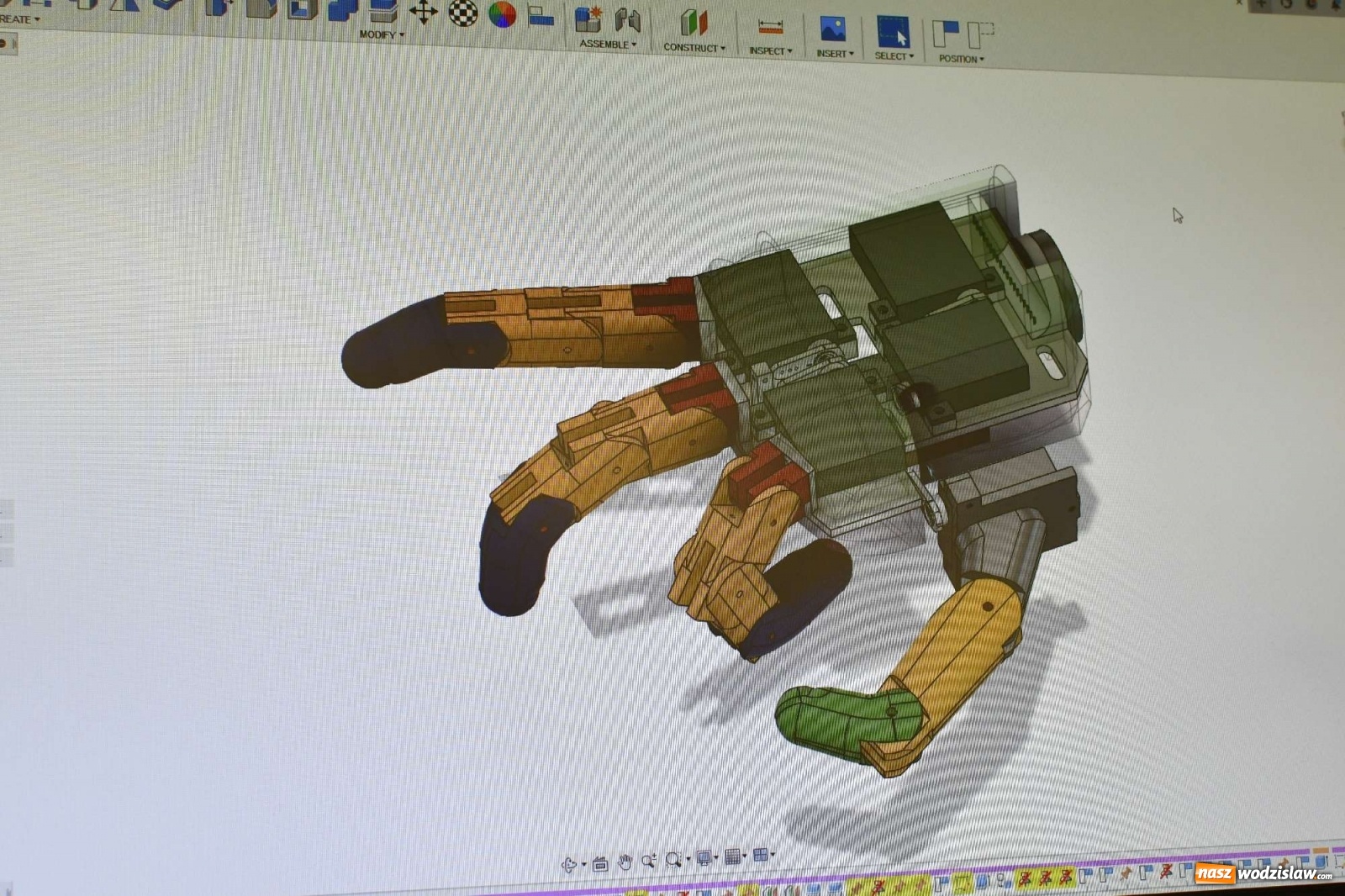Click the Joint icon in Assemble

point(628,20)
